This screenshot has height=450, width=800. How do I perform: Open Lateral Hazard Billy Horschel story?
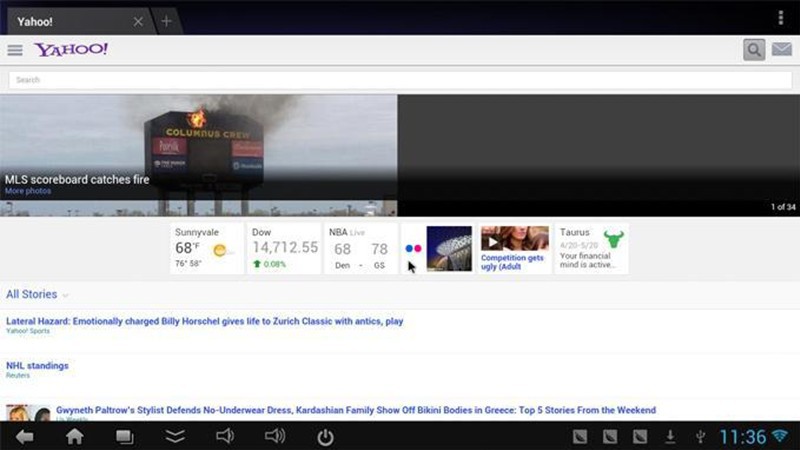coord(205,321)
